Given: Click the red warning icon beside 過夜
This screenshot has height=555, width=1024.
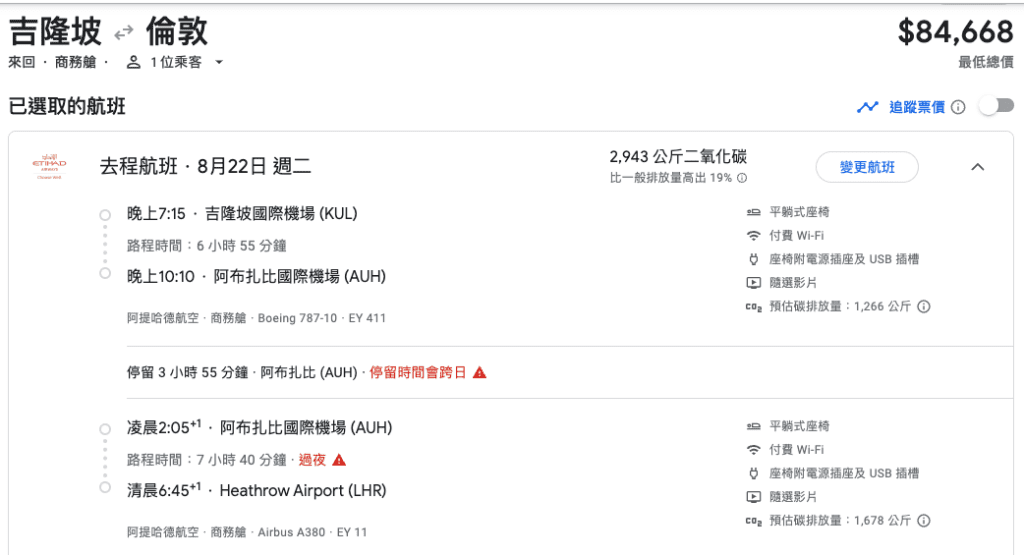Looking at the screenshot, I should point(339,460).
